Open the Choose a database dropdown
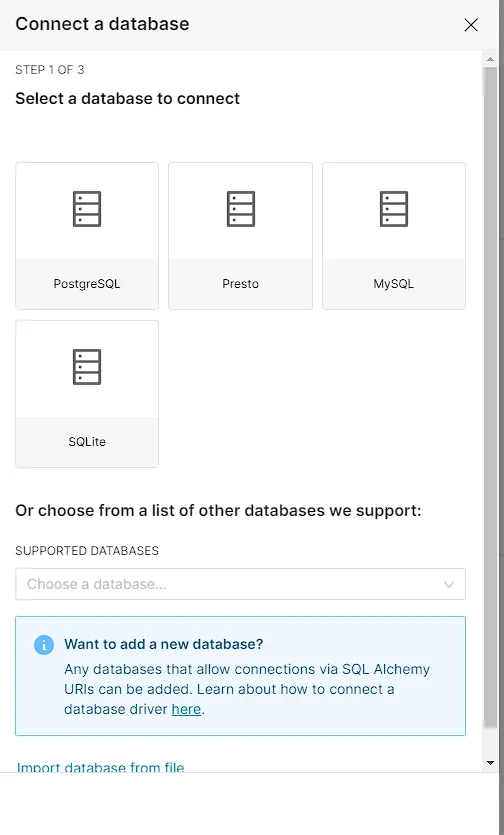The width and height of the screenshot is (504, 835). 240,584
